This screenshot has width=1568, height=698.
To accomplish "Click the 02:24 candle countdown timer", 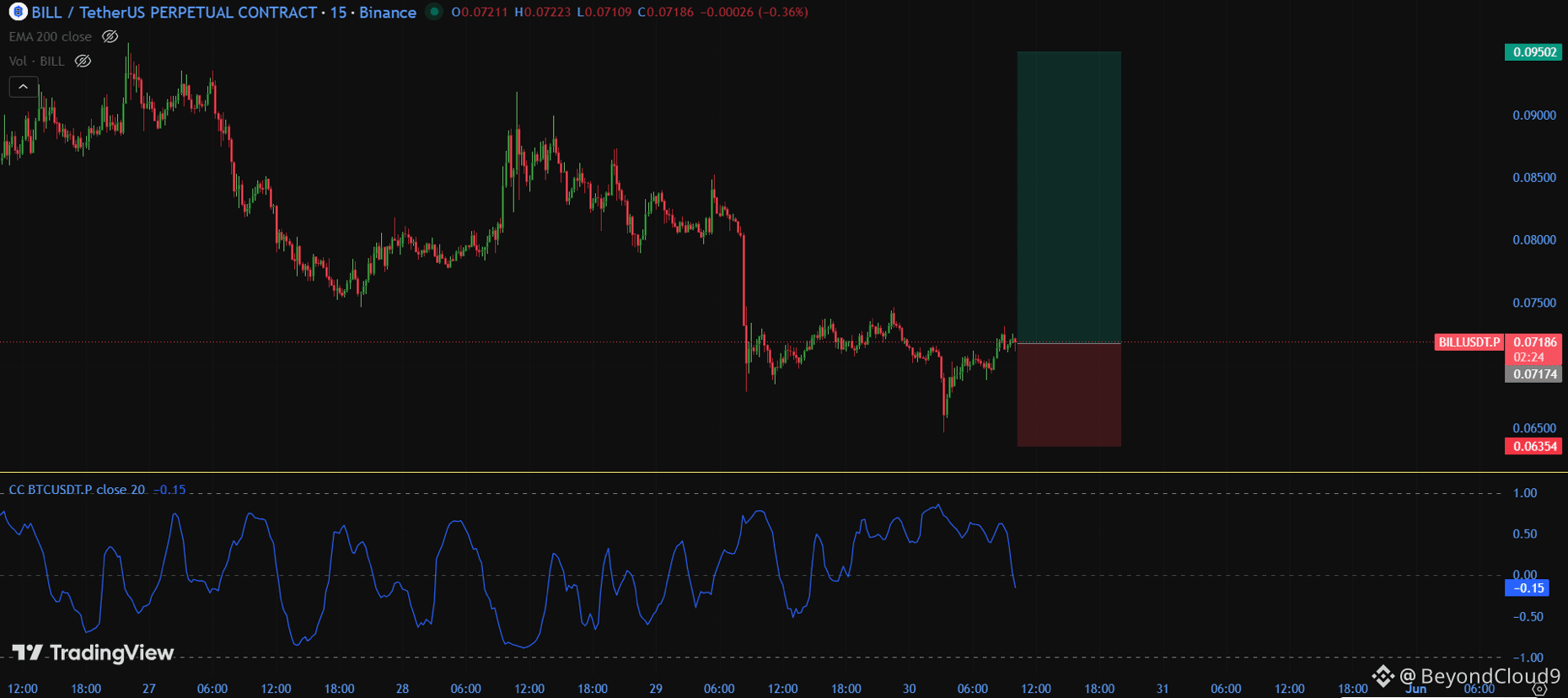I will tap(1529, 357).
